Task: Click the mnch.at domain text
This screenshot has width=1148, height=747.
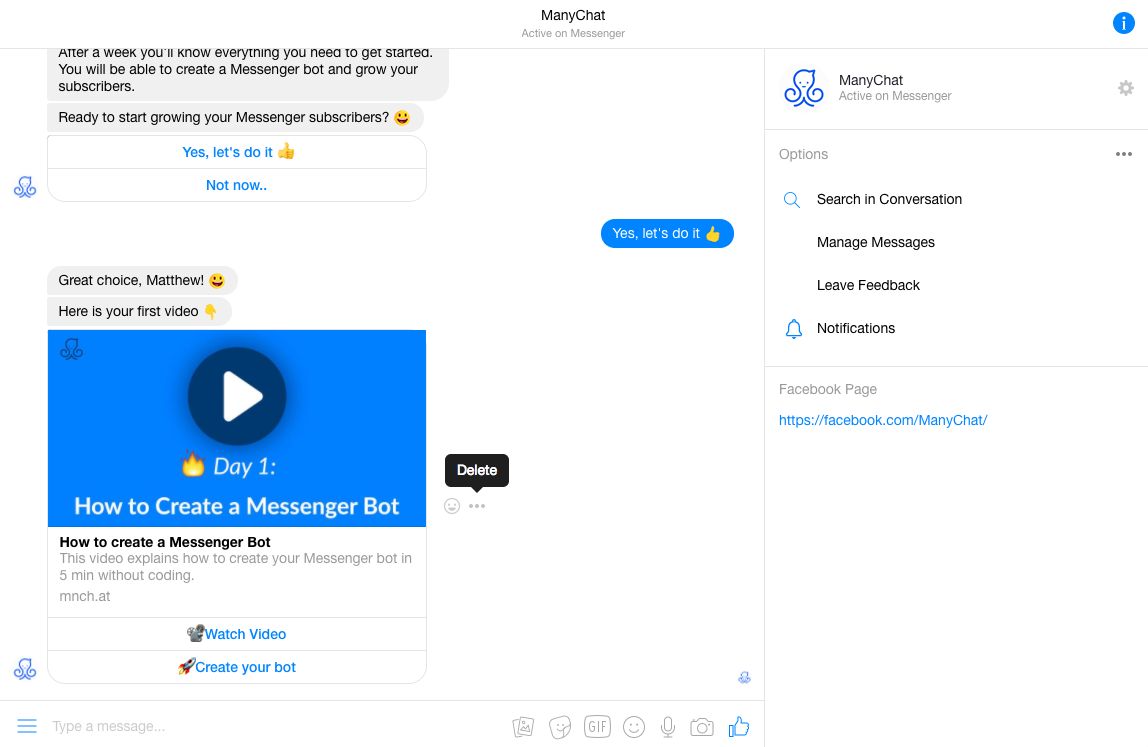Action: 85,597
